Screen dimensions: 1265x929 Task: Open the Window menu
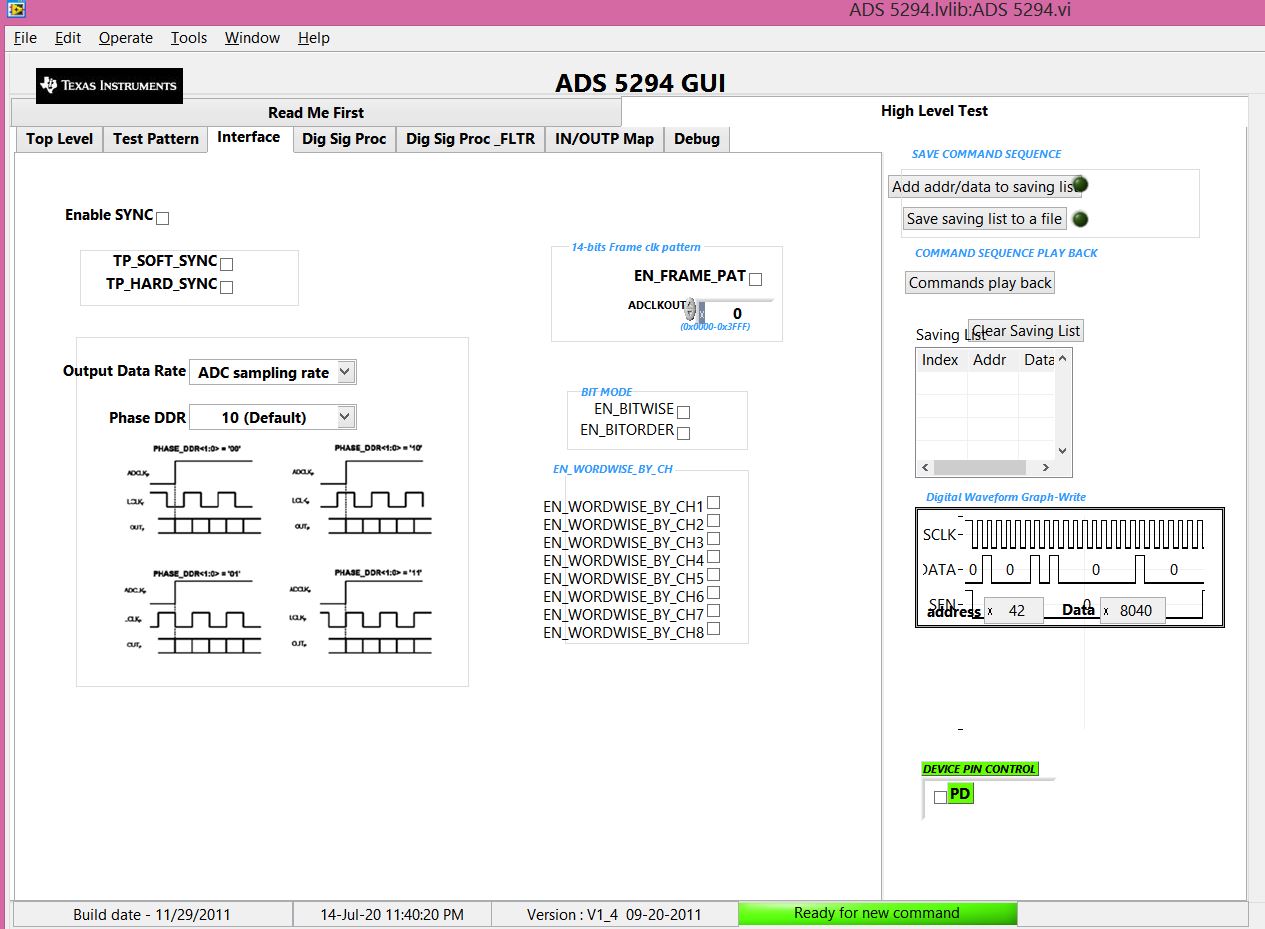252,38
